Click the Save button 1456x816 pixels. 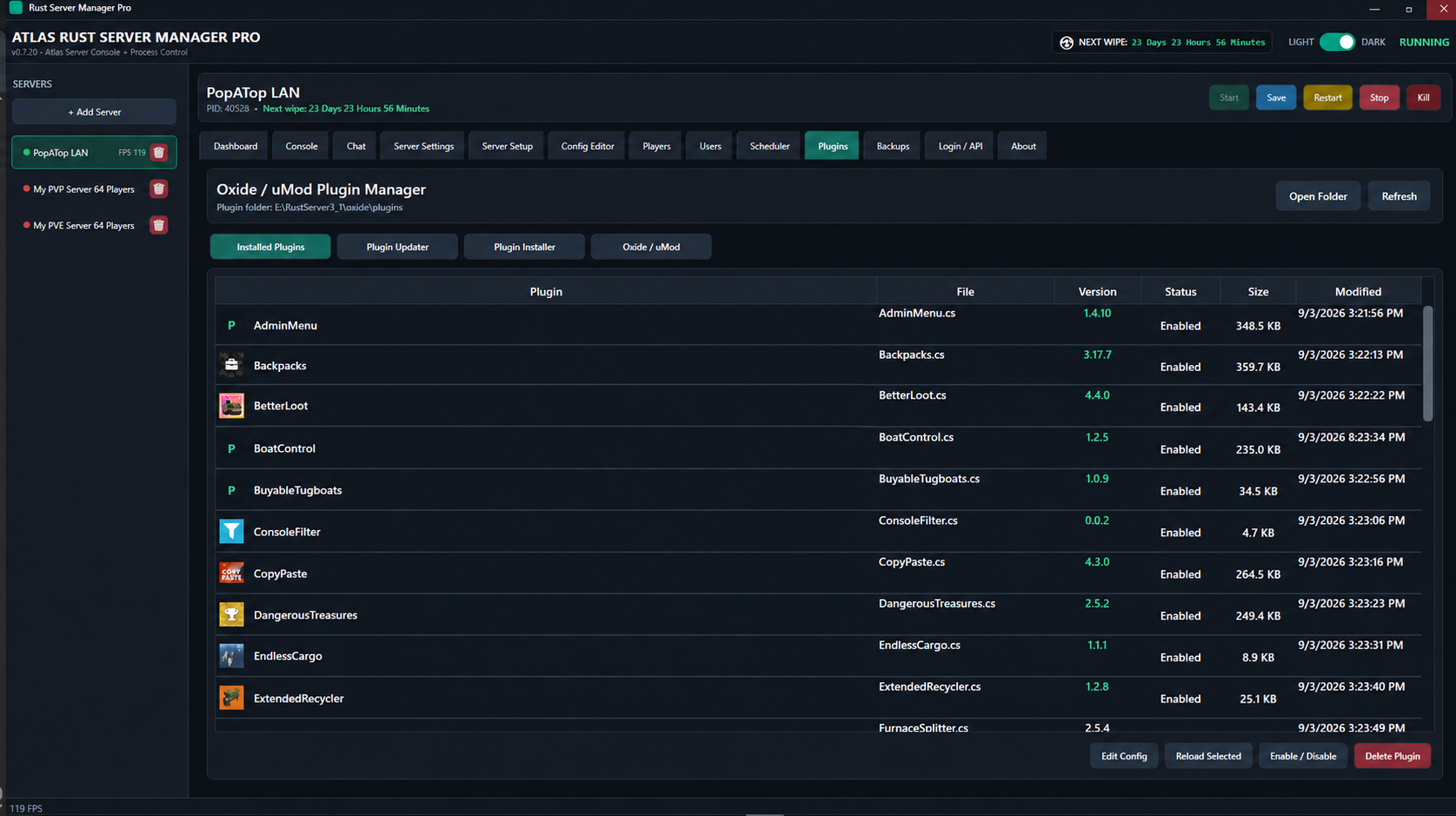pos(1276,97)
